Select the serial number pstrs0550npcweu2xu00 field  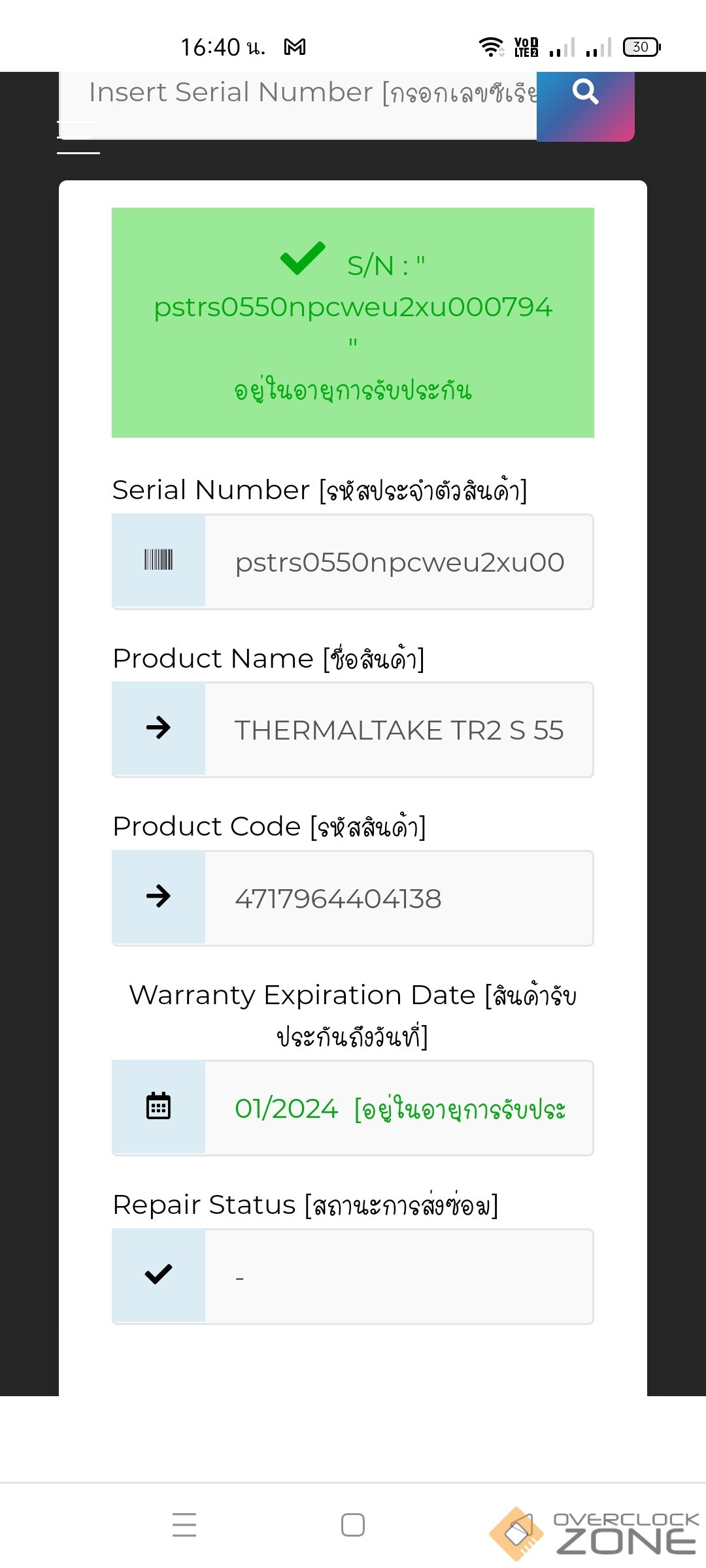[399, 562]
